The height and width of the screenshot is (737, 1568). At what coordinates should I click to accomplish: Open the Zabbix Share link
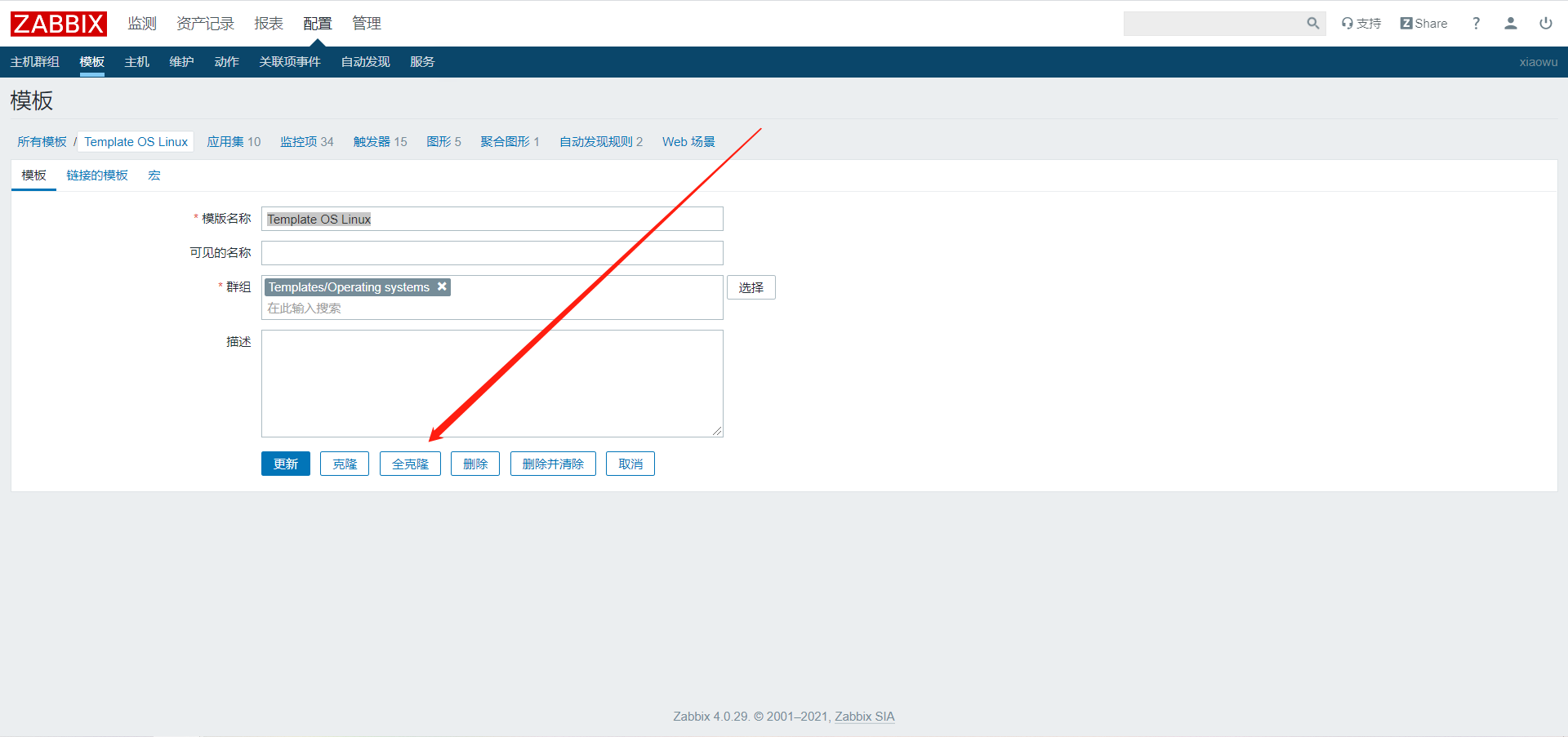click(1423, 24)
